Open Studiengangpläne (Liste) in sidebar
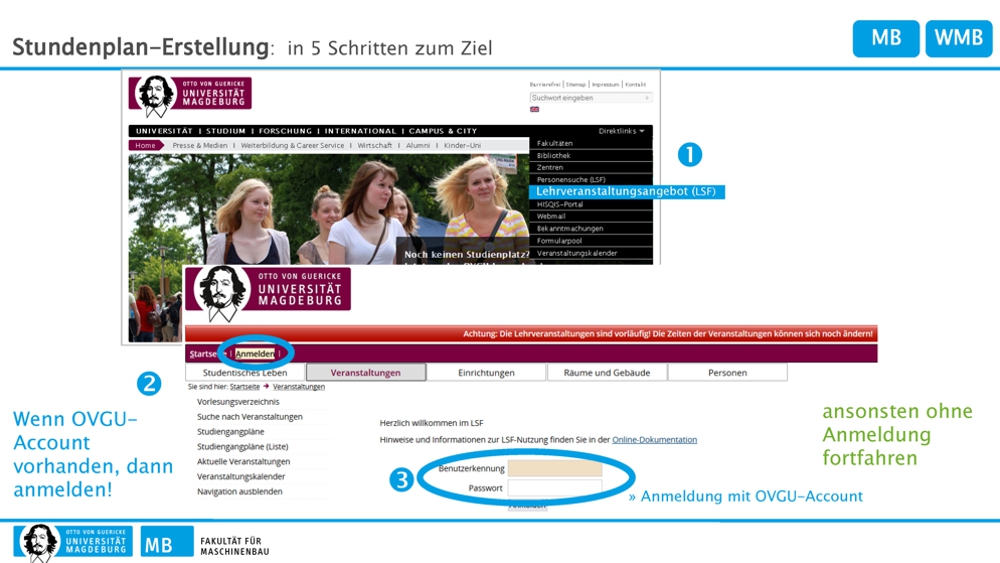This screenshot has height=563, width=1000. (242, 446)
